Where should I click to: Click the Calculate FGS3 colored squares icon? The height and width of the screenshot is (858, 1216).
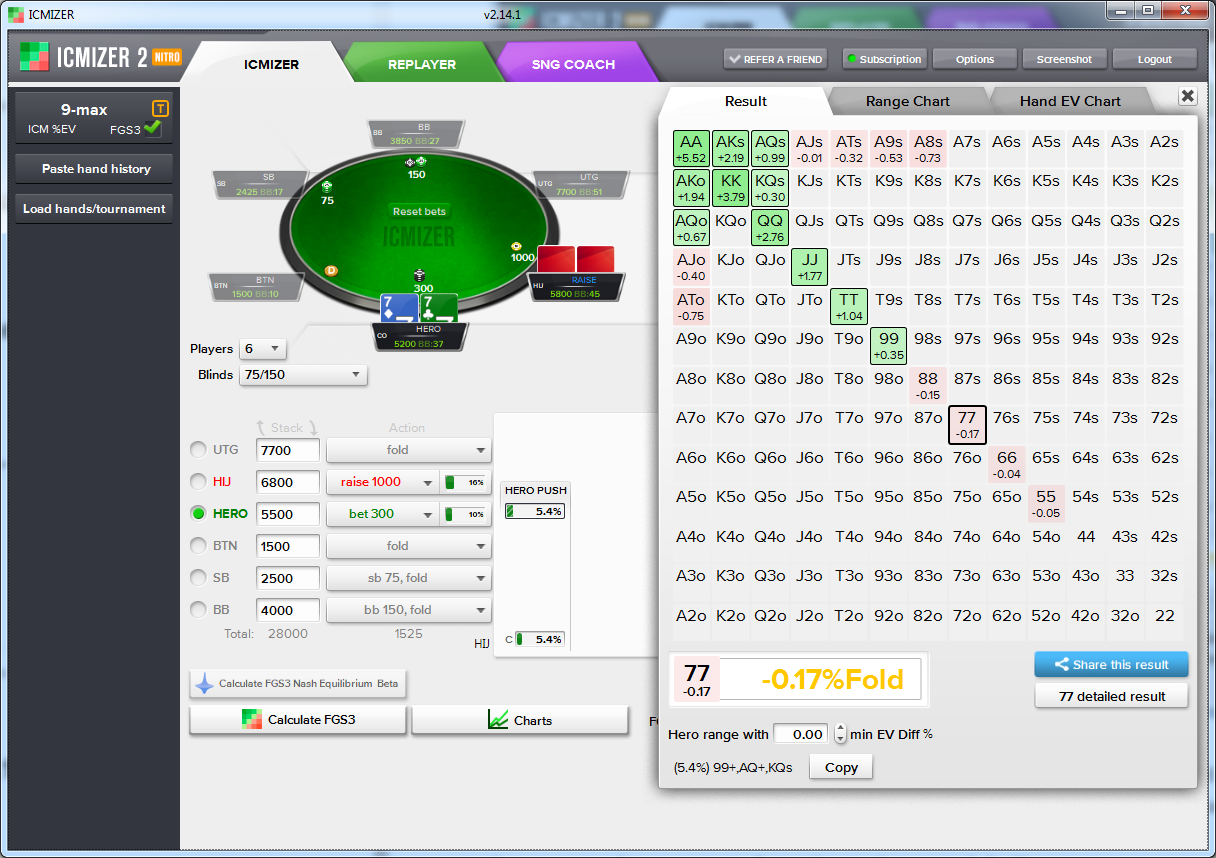pyautogui.click(x=251, y=719)
